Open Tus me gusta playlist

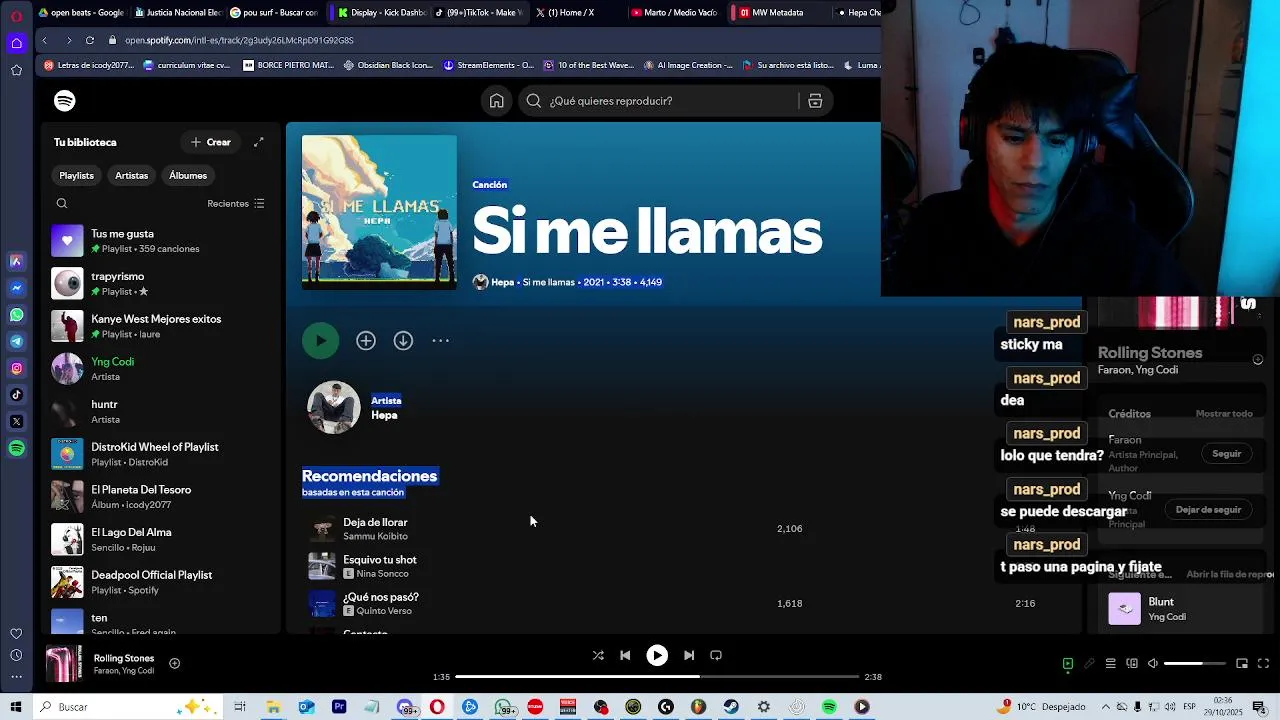point(160,241)
